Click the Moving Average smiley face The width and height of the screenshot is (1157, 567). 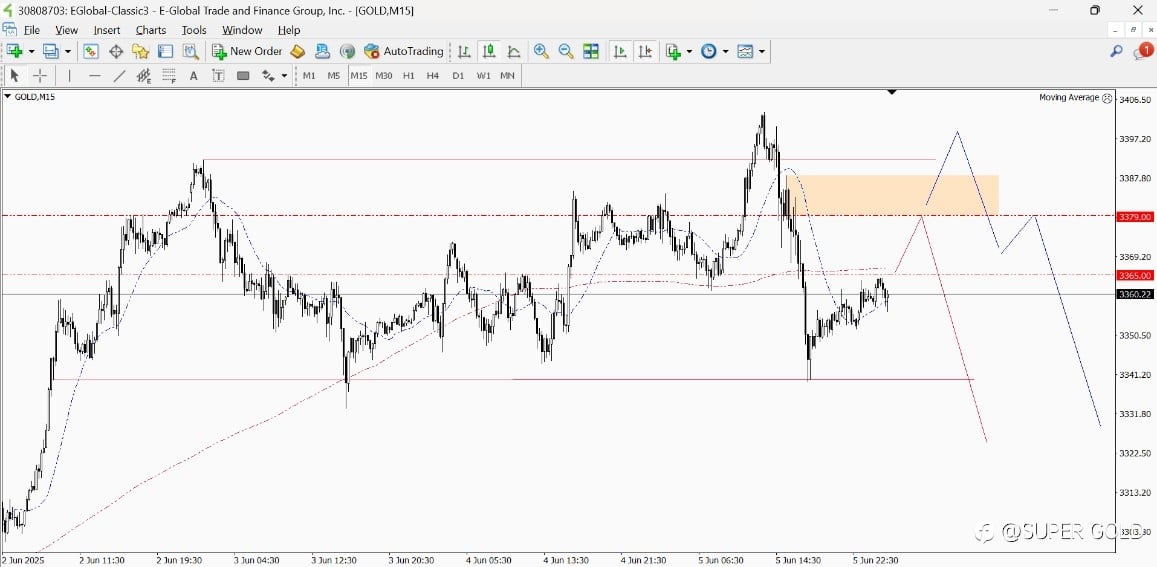click(x=1107, y=97)
